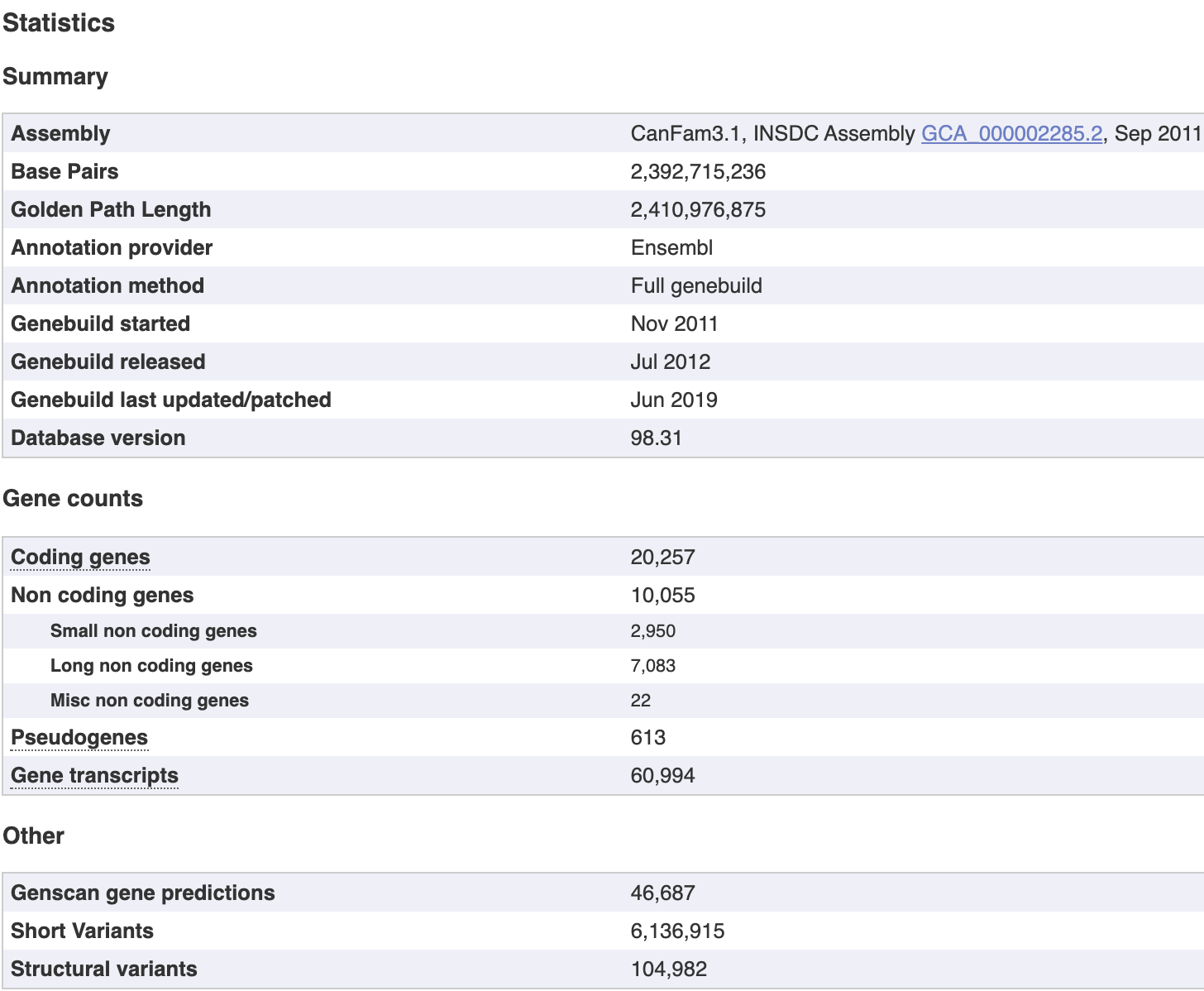Click the Genebuild released row label
The width and height of the screenshot is (1204, 991).
[107, 361]
